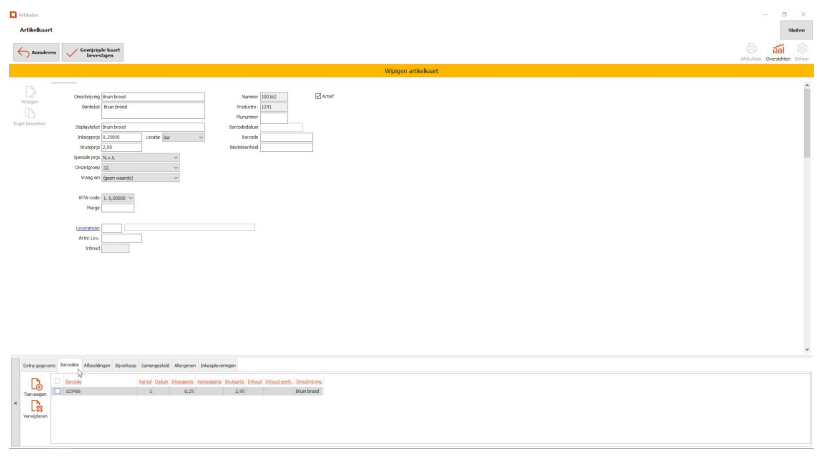Open the Afbeeldingen tab

point(97,366)
